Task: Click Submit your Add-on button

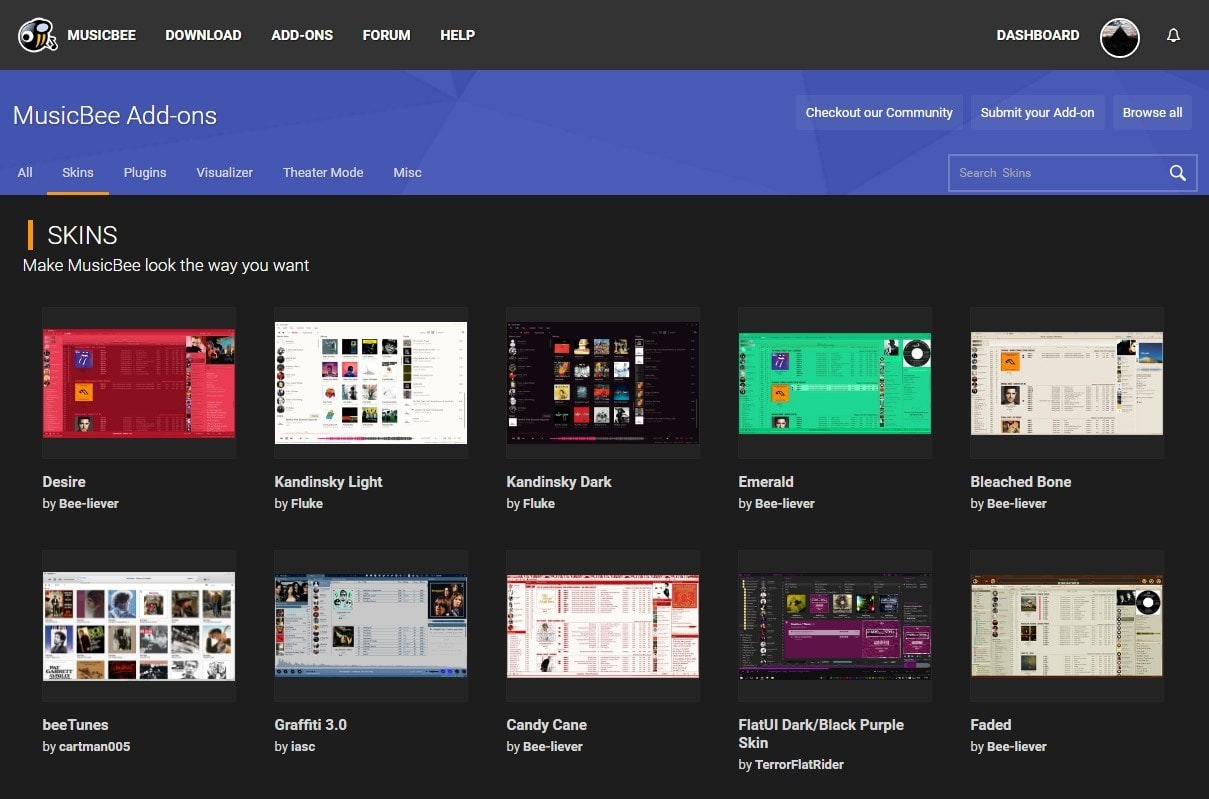Action: [1037, 113]
